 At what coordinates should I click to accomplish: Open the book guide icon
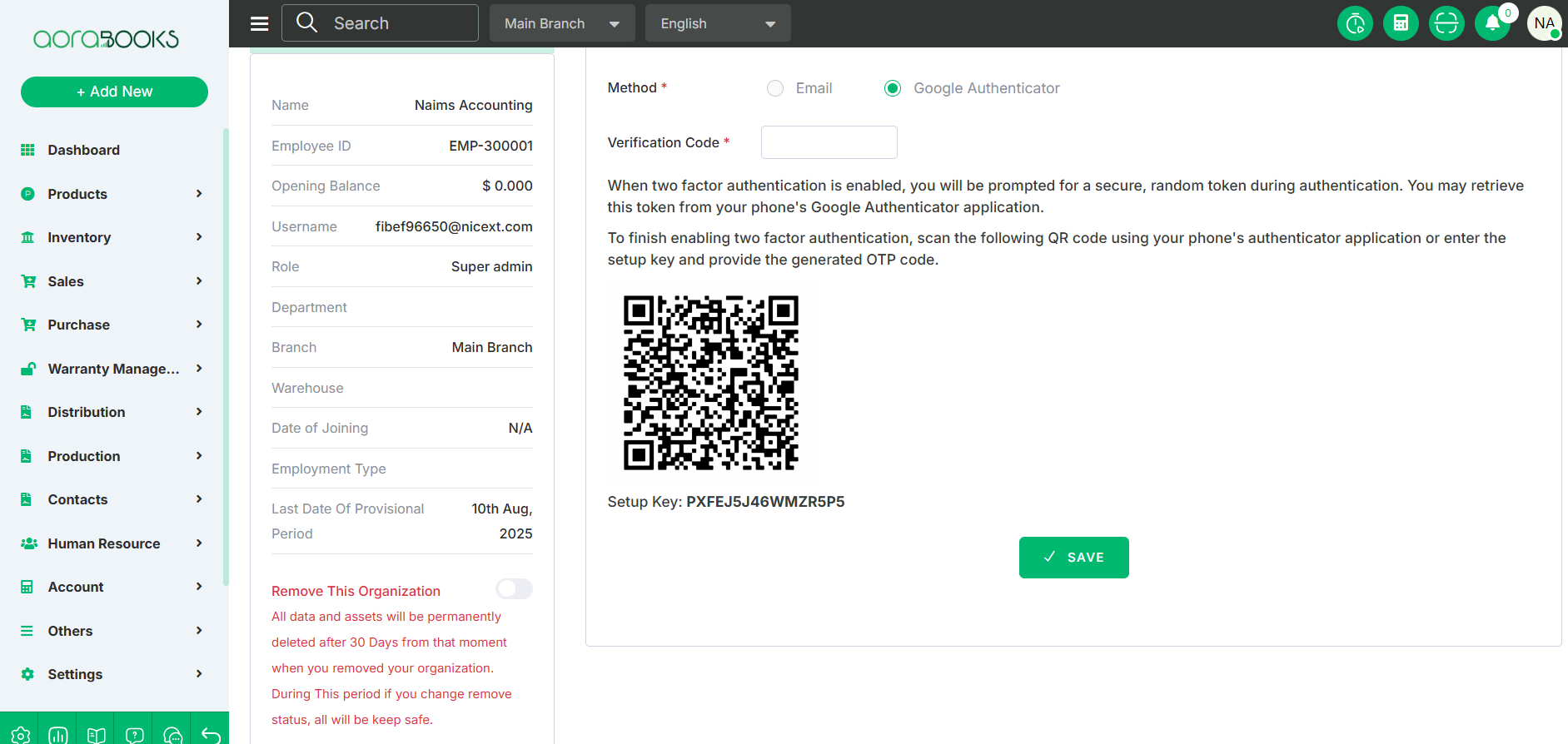pyautogui.click(x=97, y=735)
